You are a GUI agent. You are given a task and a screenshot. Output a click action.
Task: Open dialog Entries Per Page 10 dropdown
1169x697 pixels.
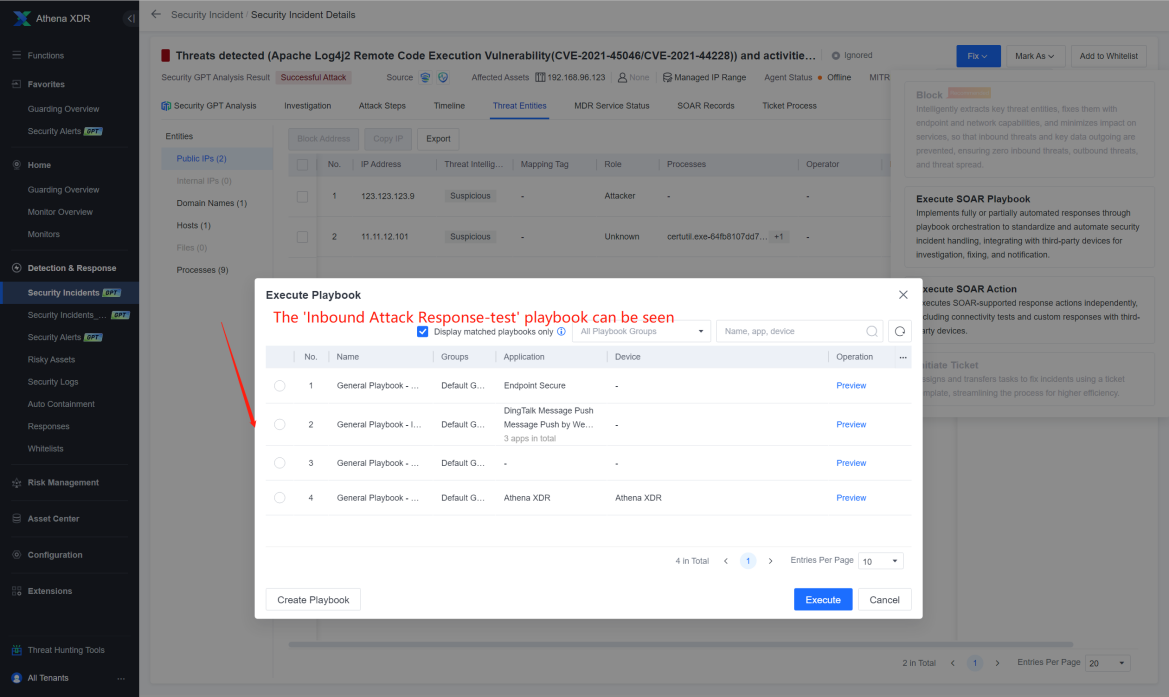(x=880, y=561)
